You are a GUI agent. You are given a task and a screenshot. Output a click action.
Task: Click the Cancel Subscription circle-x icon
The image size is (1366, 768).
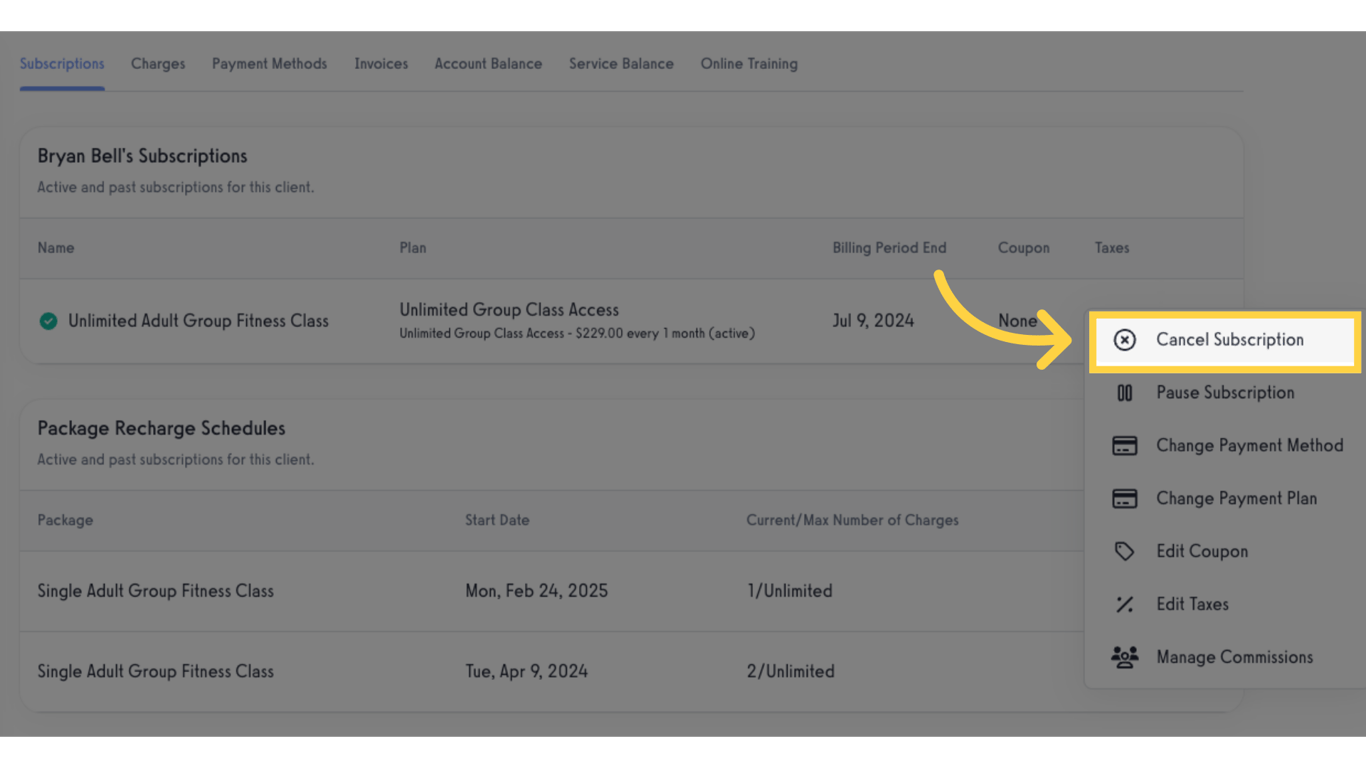point(1125,340)
